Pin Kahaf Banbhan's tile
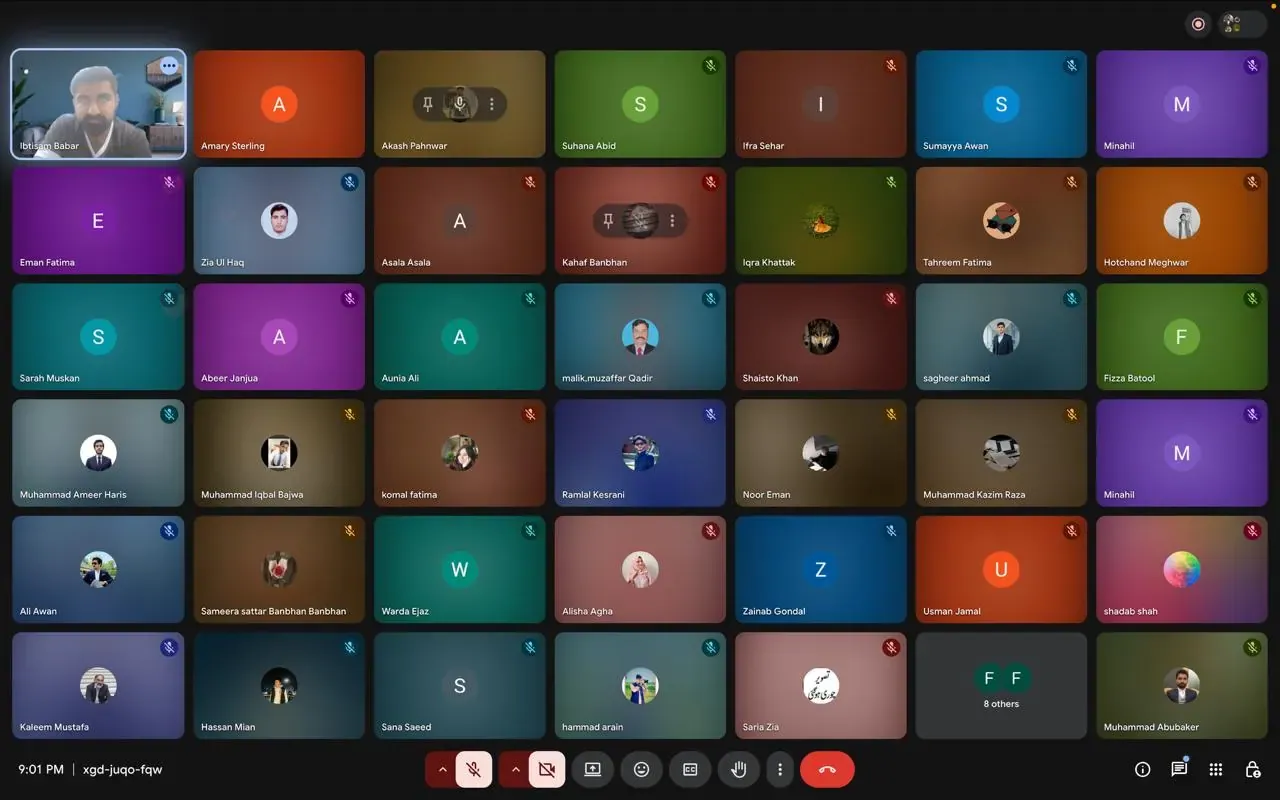The image size is (1280, 800). [608, 220]
